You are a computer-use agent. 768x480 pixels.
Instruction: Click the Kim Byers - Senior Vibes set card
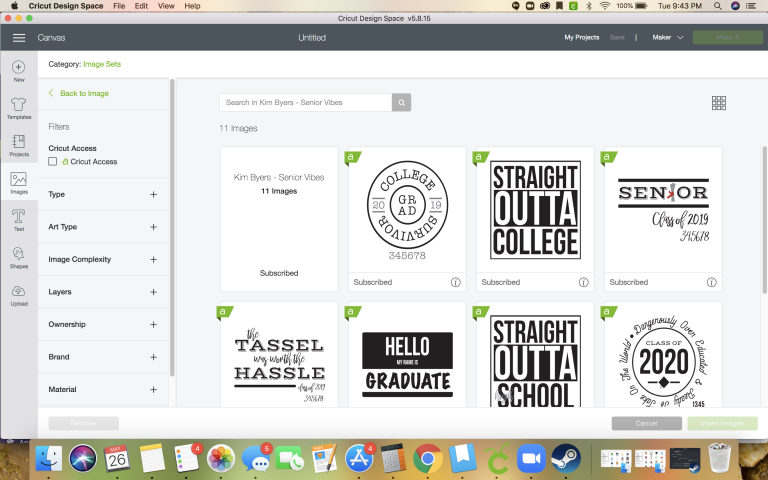tap(279, 219)
